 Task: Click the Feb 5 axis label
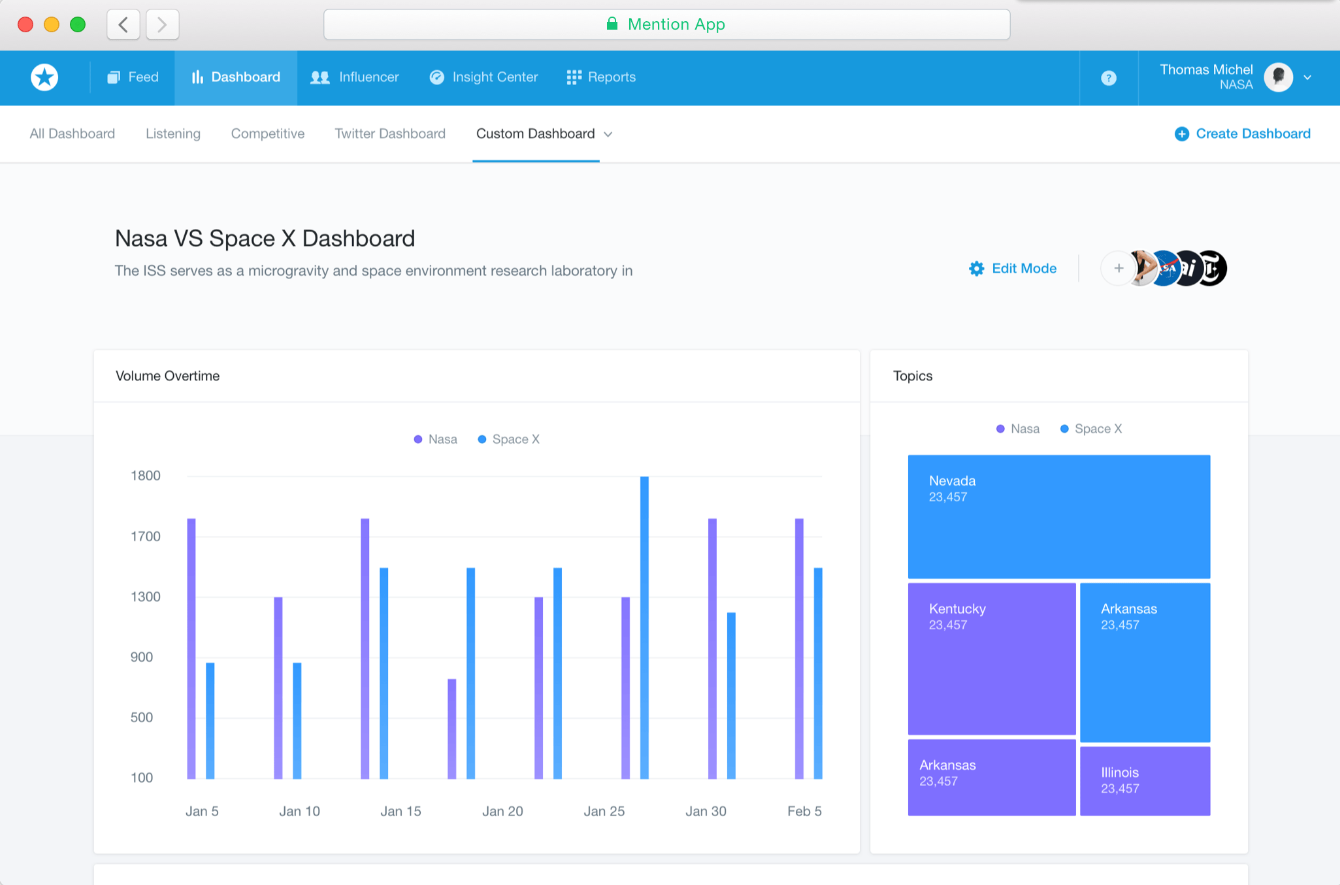click(805, 811)
